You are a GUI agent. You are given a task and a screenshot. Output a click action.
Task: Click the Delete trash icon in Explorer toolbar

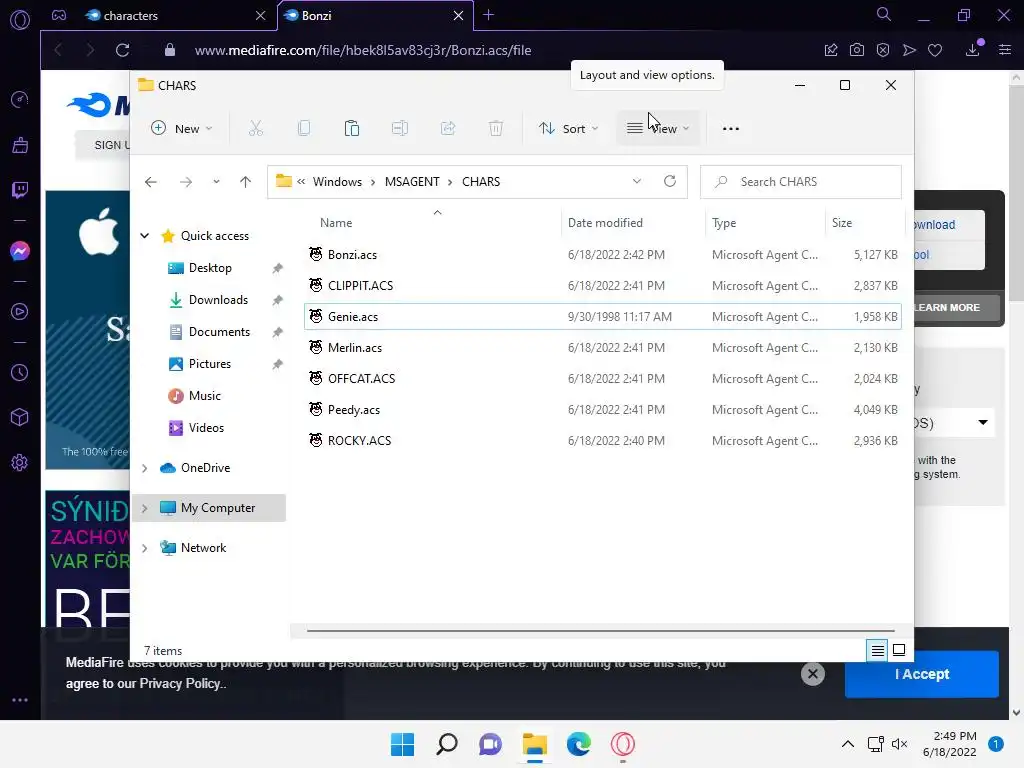click(x=496, y=128)
